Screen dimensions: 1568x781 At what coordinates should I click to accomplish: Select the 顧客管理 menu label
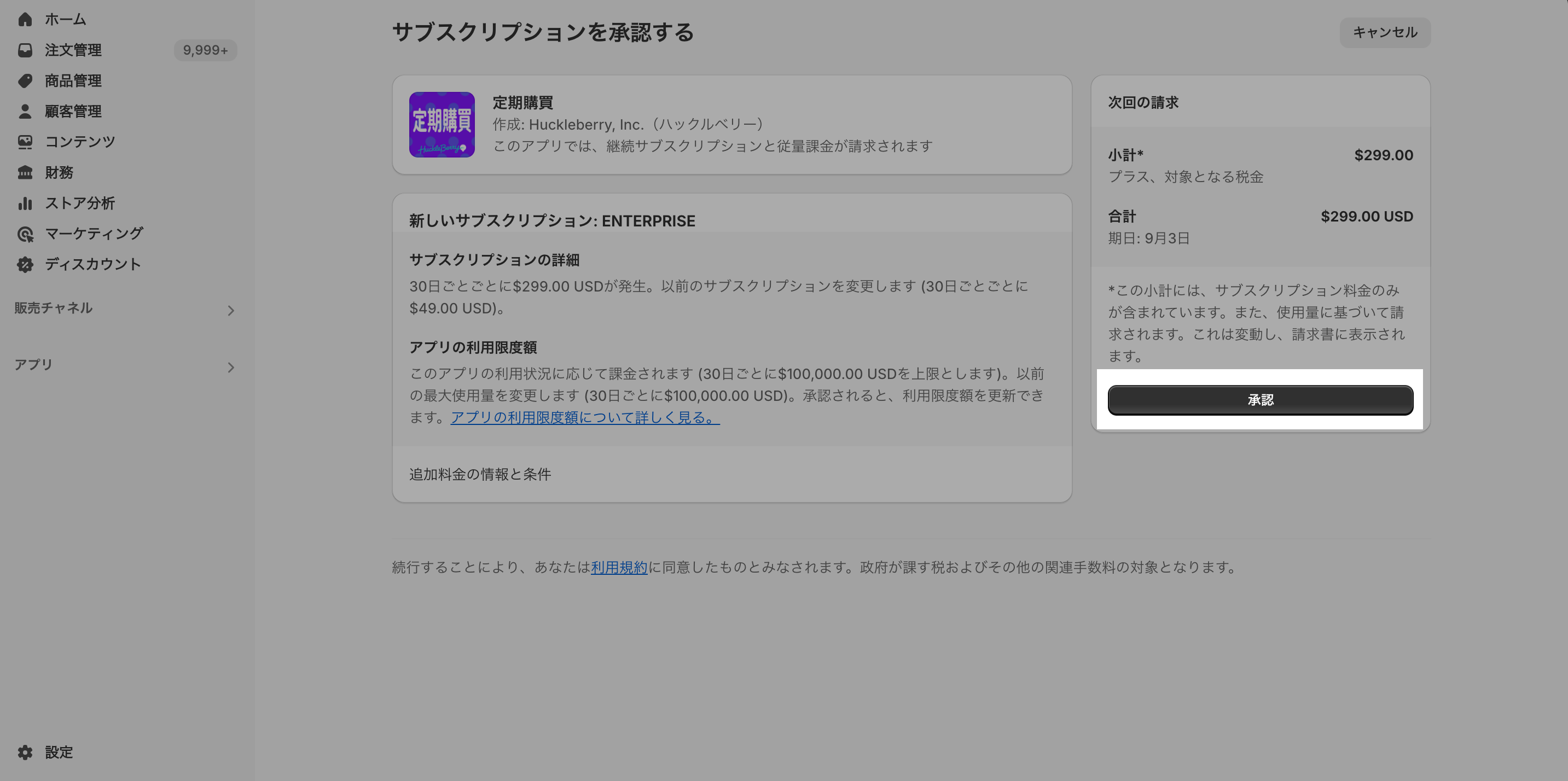(x=73, y=112)
